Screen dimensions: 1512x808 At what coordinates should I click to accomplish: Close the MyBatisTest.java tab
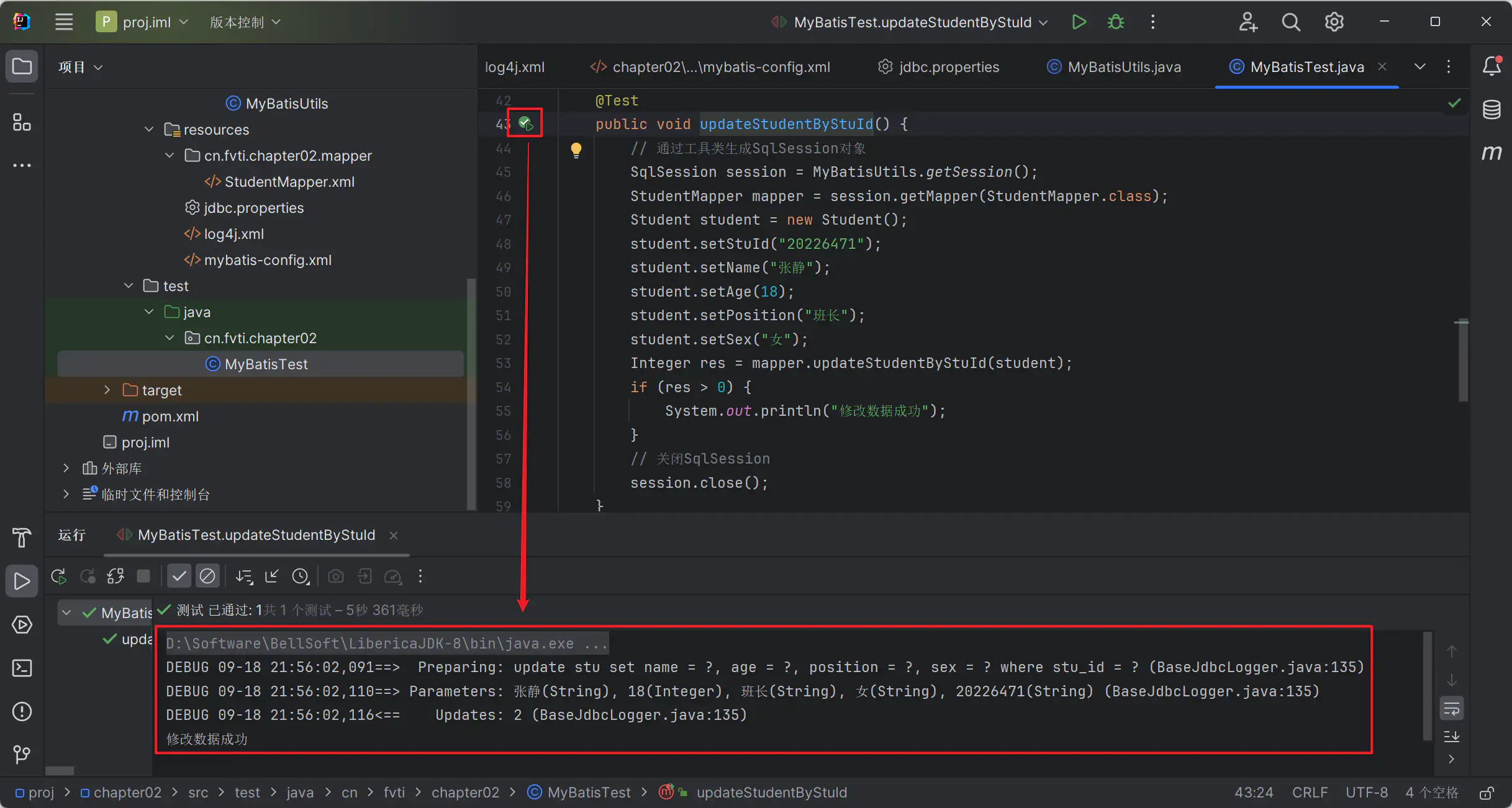tap(1382, 66)
